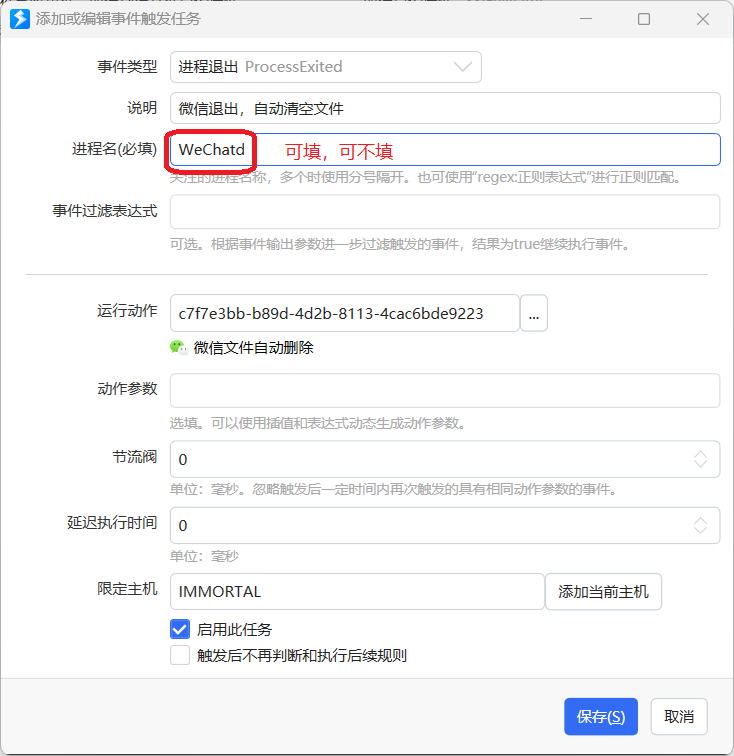Uncheck the 启用此任务 checkbox
734x756 pixels.
tap(180, 629)
